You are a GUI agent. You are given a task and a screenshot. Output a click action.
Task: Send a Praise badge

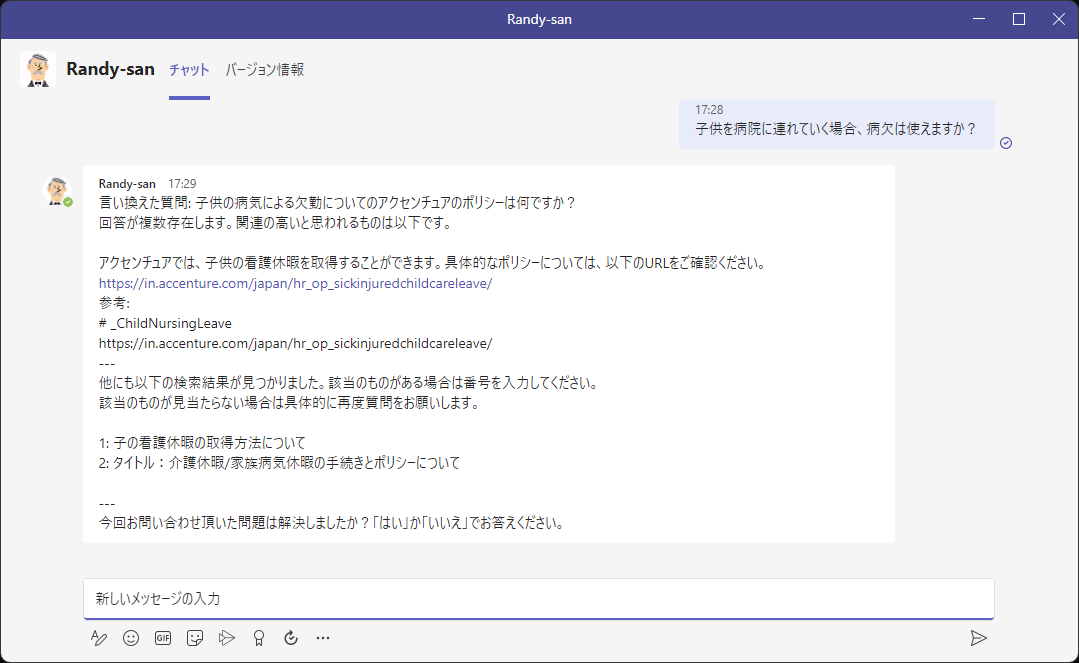coord(258,637)
